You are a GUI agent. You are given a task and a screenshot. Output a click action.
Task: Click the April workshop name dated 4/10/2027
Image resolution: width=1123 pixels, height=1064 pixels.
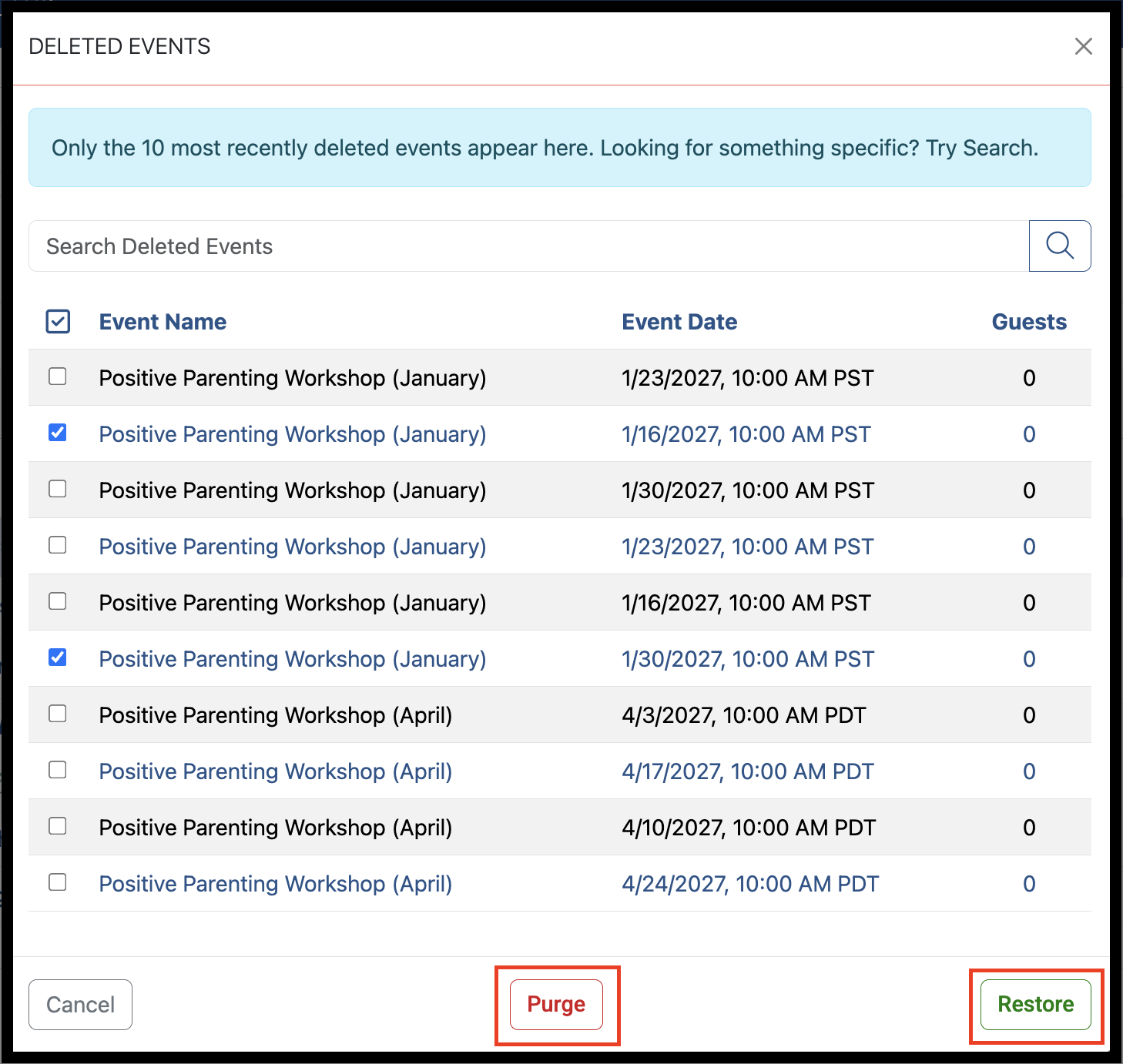tap(276, 828)
